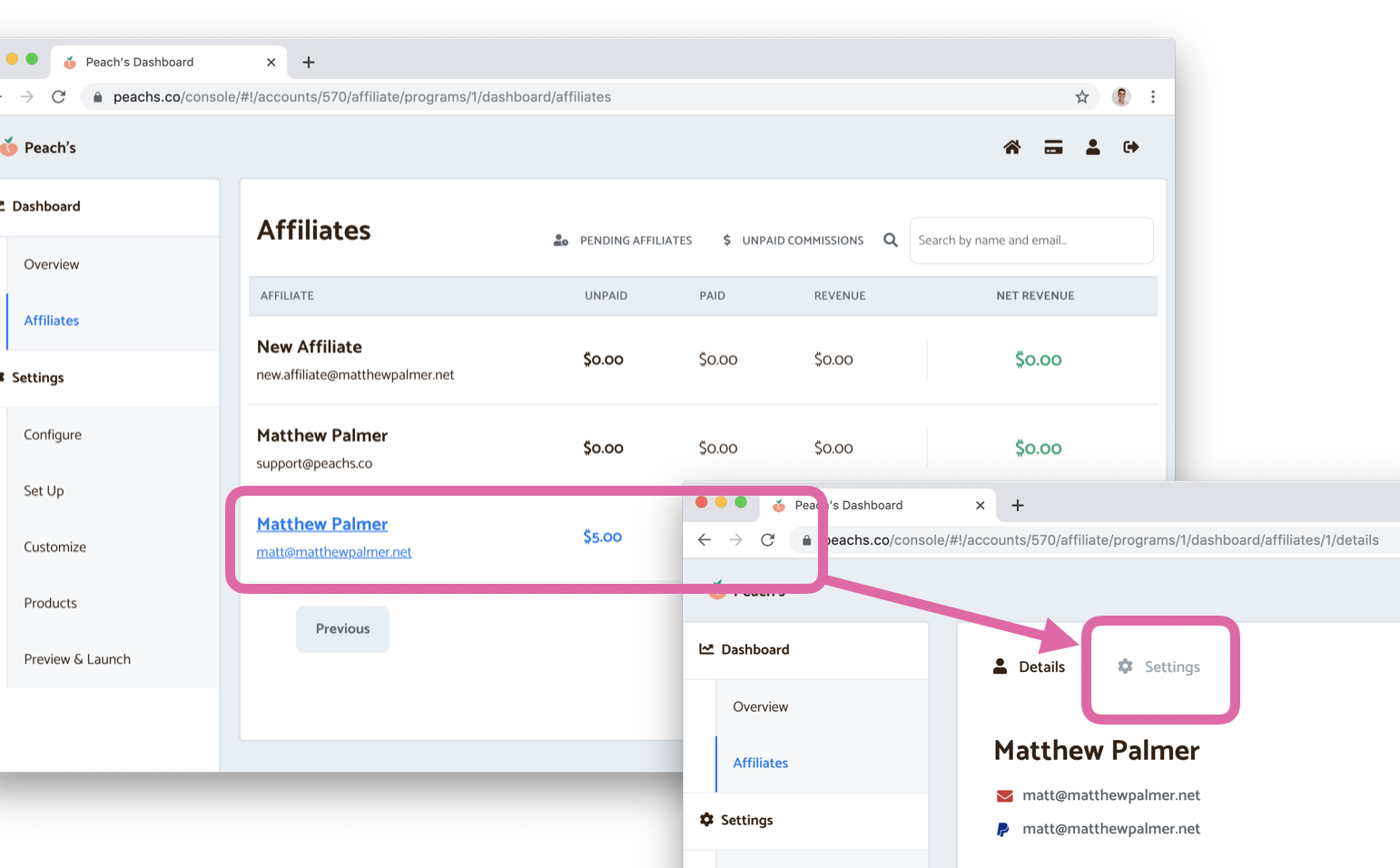Open matt@matthewpalmer.net affiliate link
This screenshot has width=1400, height=868.
333,552
